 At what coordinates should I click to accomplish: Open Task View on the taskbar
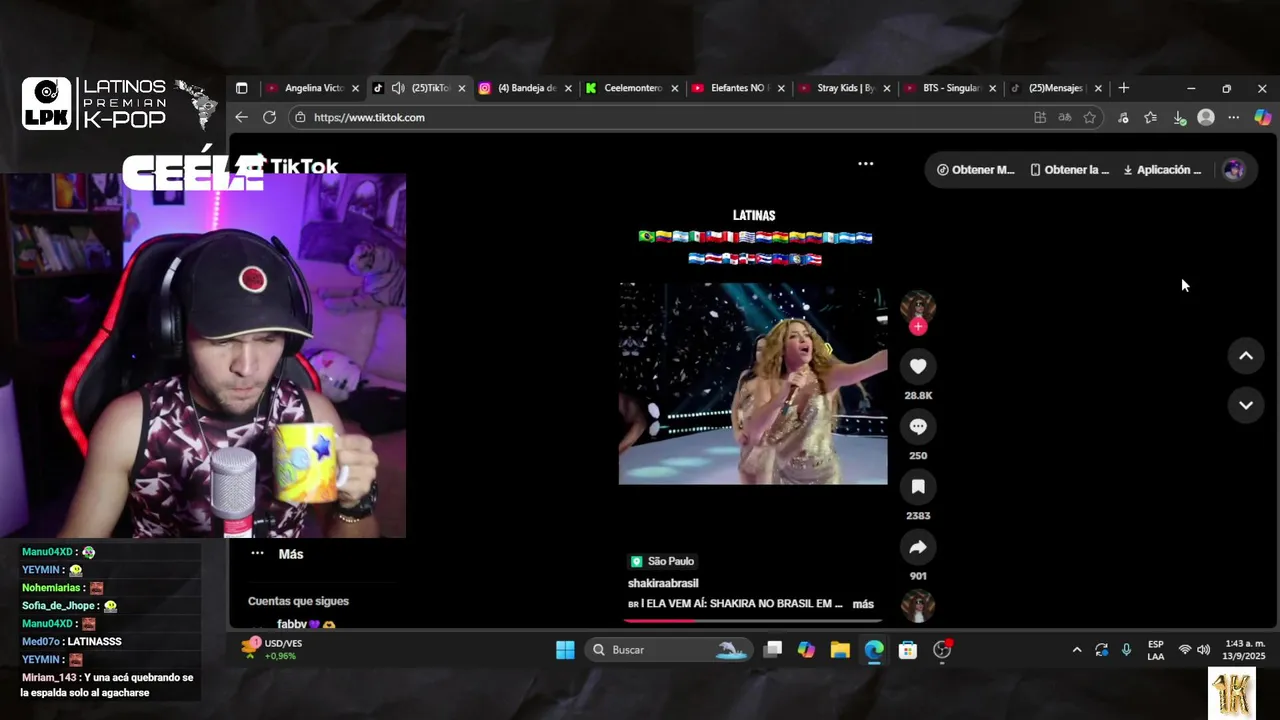[772, 650]
